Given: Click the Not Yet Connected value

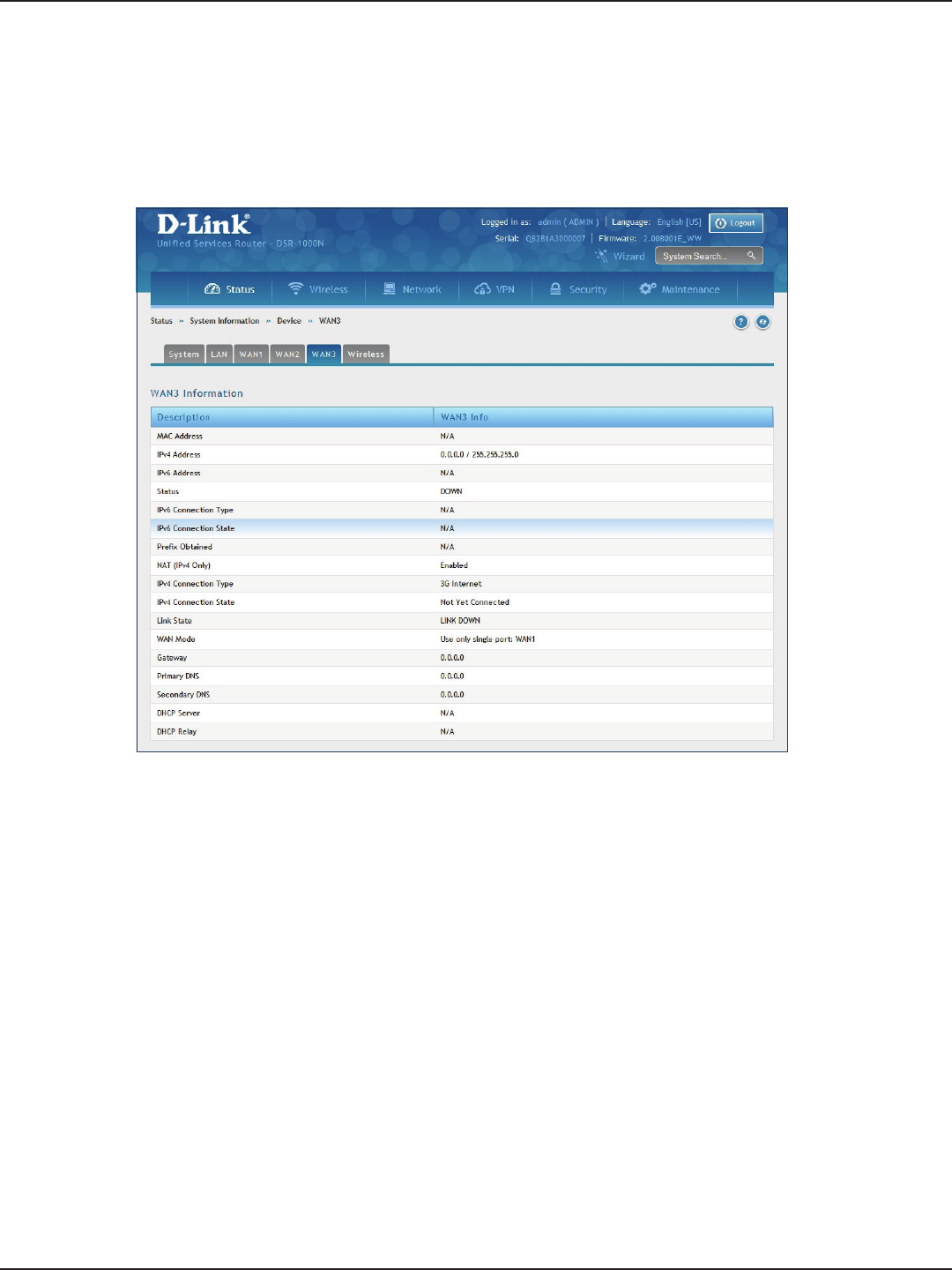Looking at the screenshot, I should 475,602.
